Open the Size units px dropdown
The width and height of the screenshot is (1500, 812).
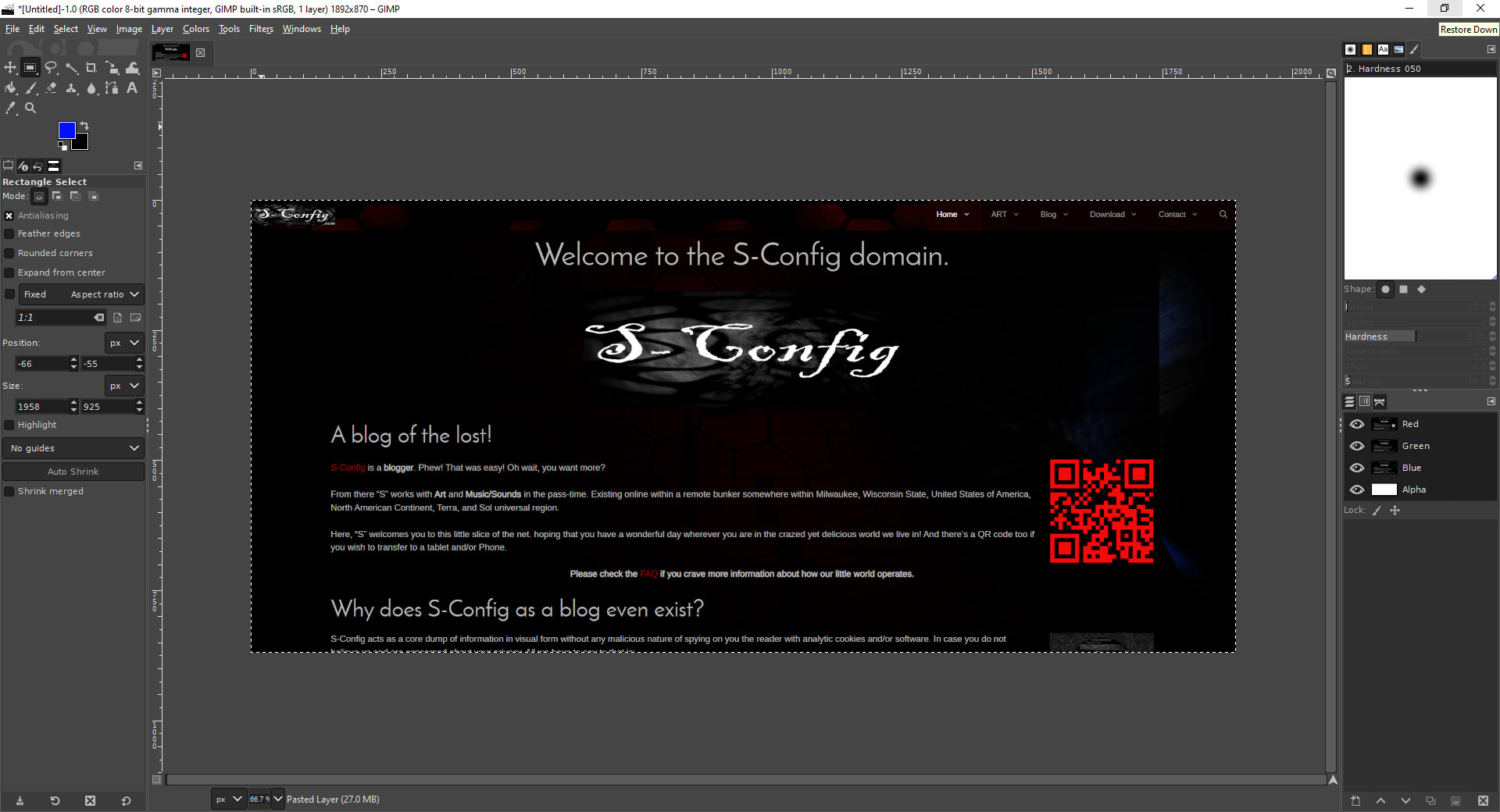pyautogui.click(x=124, y=386)
